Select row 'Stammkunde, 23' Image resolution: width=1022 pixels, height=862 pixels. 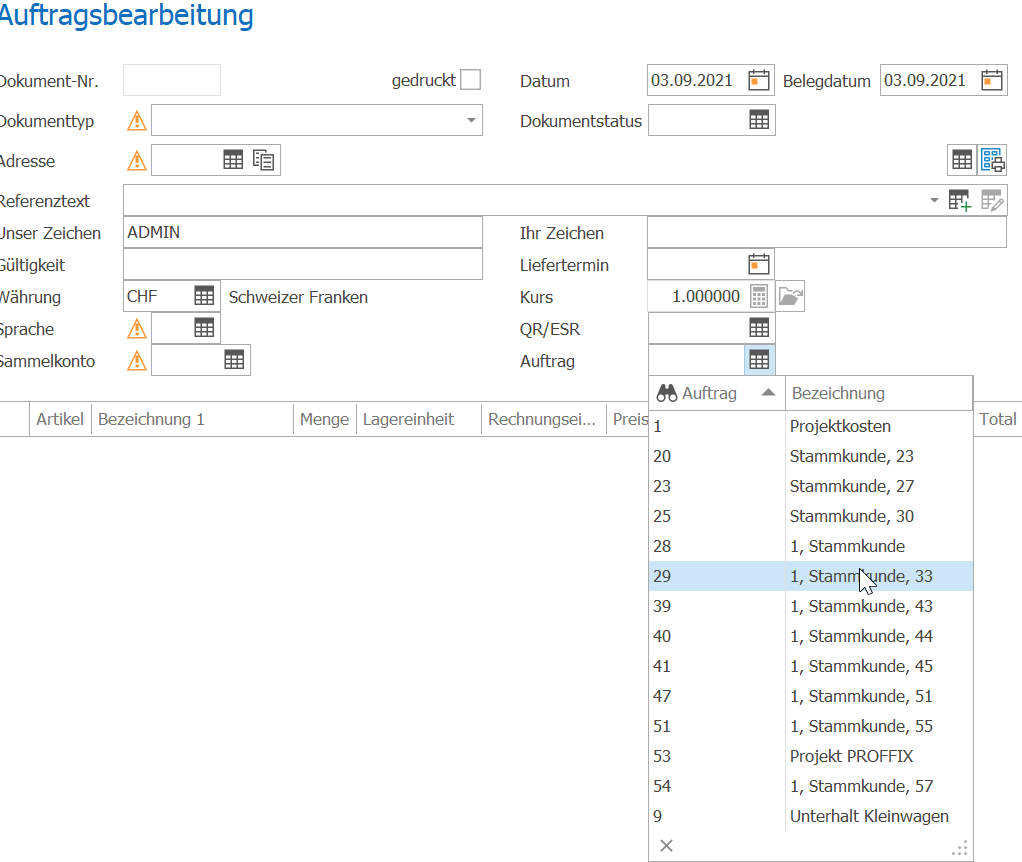coord(811,456)
